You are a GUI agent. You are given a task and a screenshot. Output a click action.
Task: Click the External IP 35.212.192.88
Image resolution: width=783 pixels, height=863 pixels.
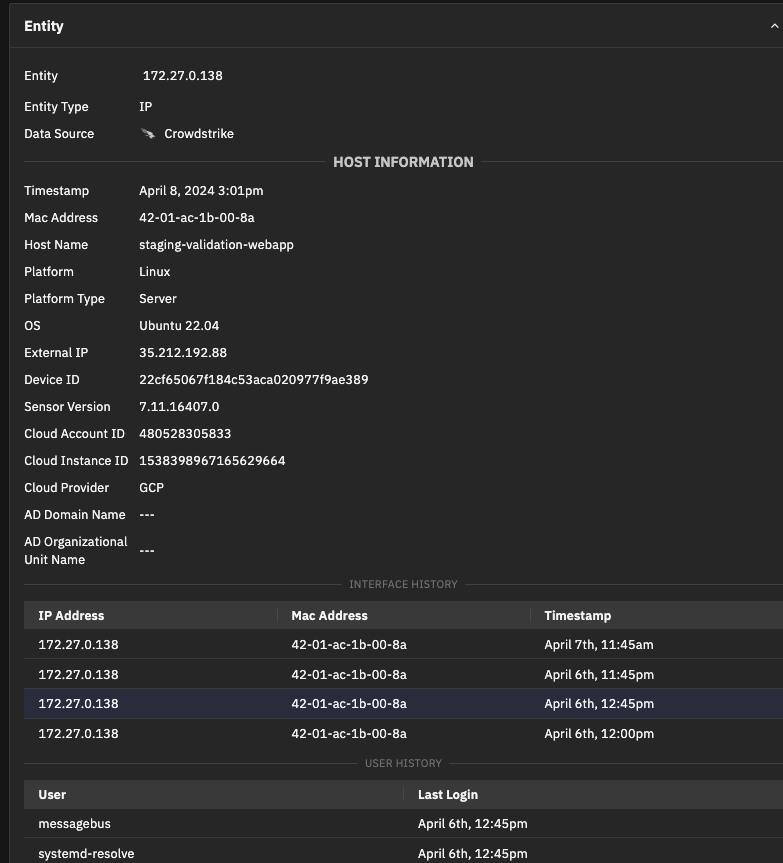183,353
